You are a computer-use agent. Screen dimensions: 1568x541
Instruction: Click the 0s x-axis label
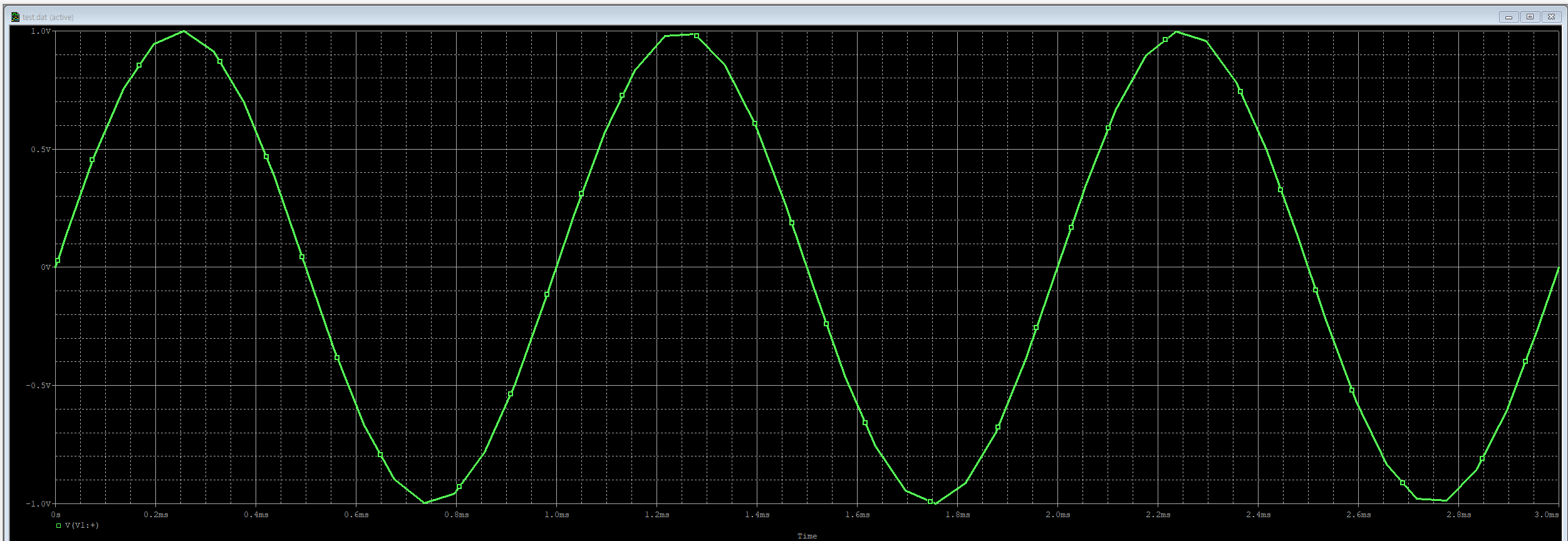(56, 515)
